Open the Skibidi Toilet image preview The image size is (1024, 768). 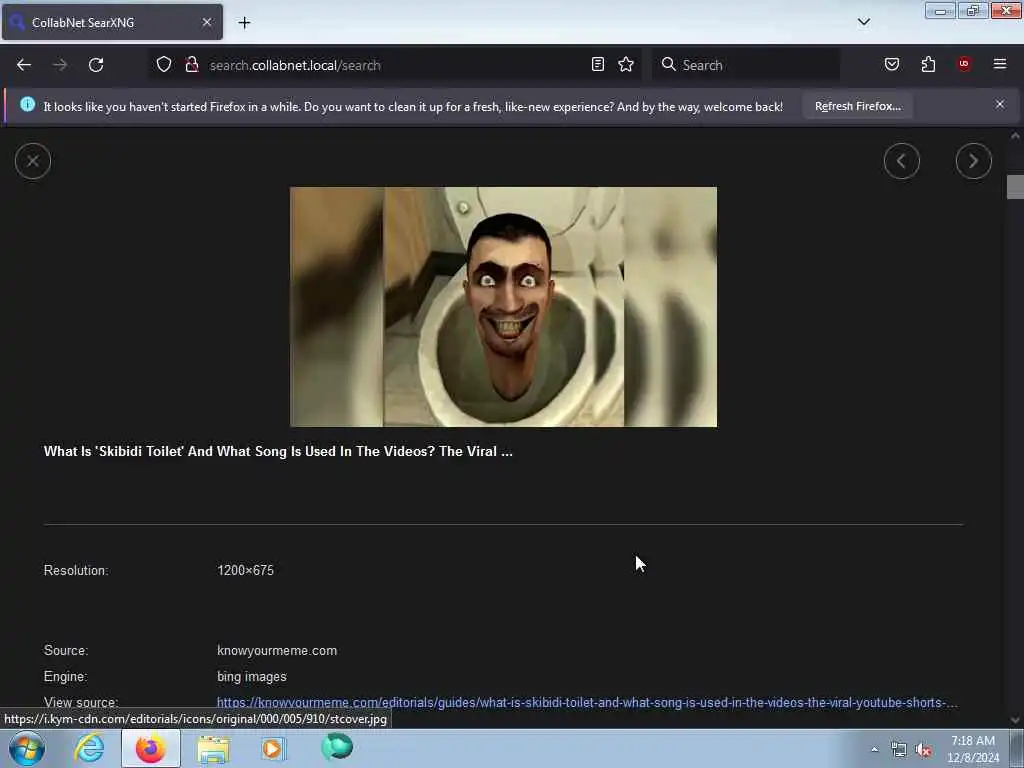(x=504, y=307)
